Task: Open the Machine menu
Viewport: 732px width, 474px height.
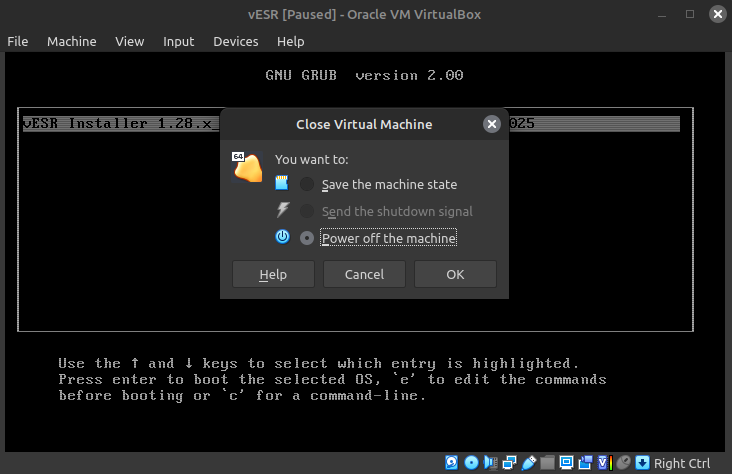Action: [71, 42]
